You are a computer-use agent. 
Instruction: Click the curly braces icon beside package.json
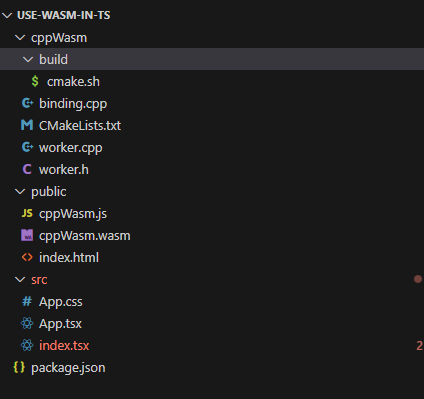pyautogui.click(x=19, y=367)
